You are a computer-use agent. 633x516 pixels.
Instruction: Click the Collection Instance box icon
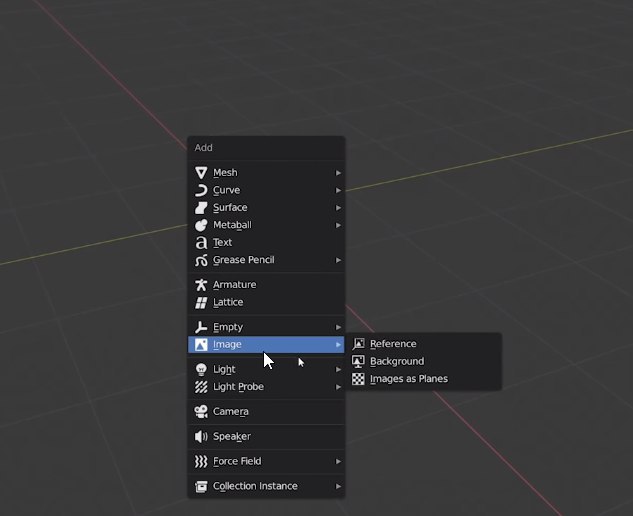201,486
